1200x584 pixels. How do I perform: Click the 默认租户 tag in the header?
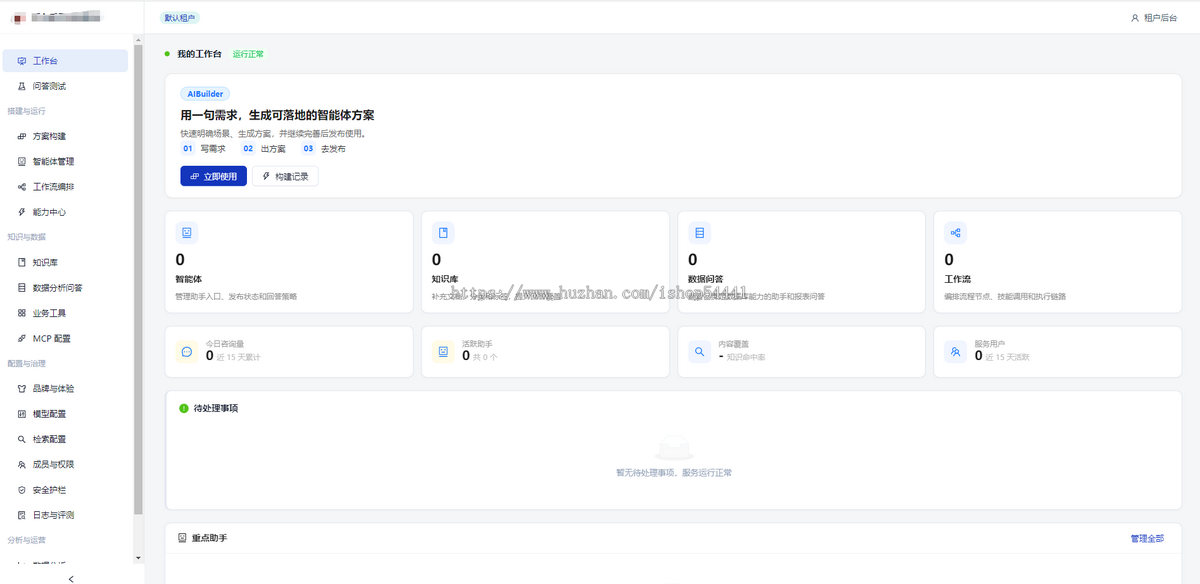tap(180, 18)
